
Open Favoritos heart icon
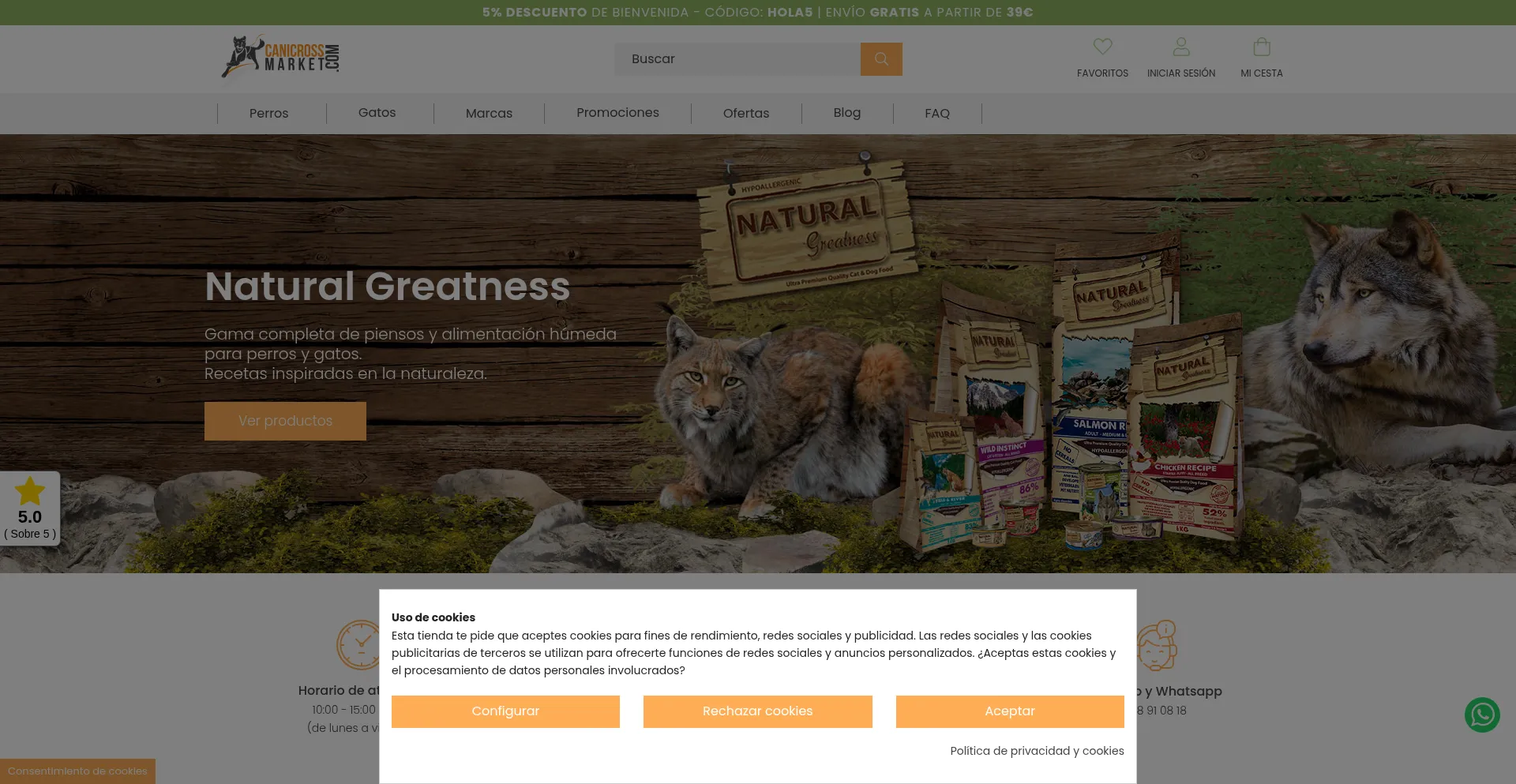[x=1102, y=47]
